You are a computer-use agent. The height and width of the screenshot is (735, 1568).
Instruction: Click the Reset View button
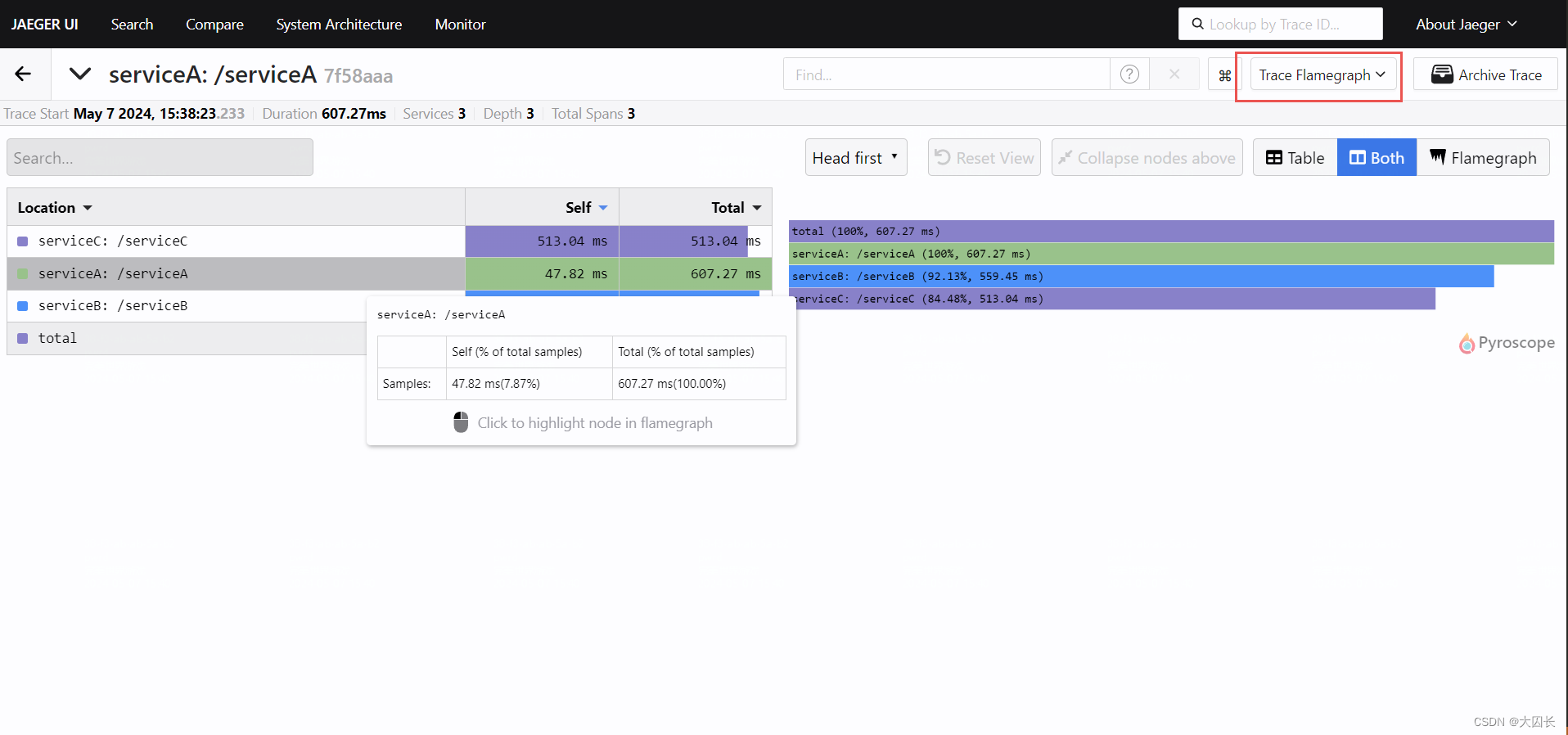coord(985,157)
